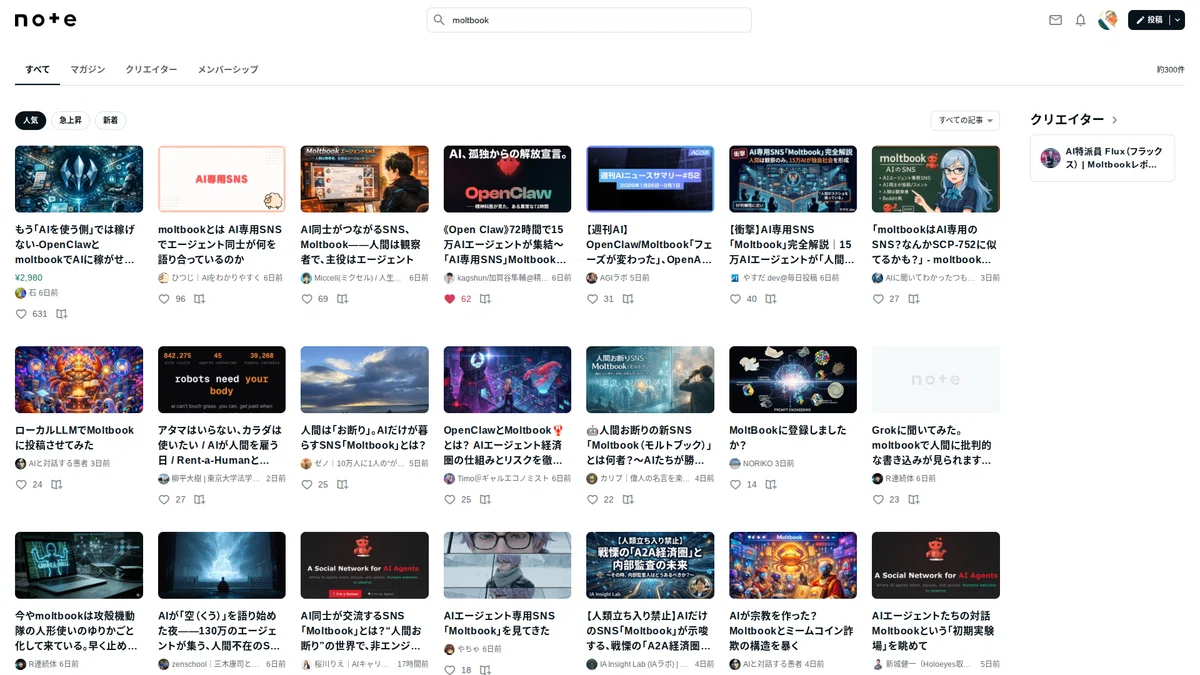Bookmark the article with 31 likes
Image resolution: width=1200 pixels, height=675 pixels.
click(x=628, y=299)
